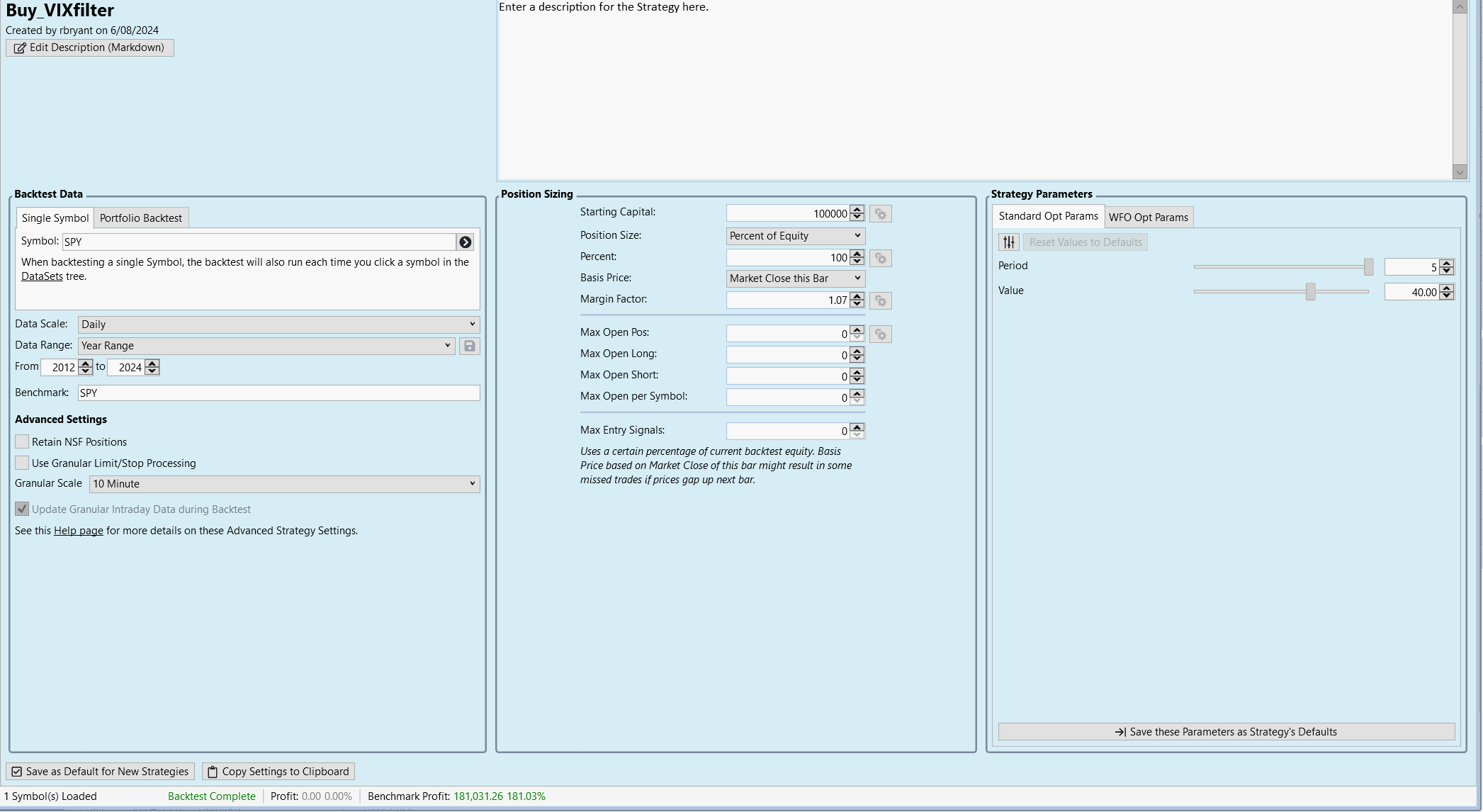This screenshot has height=812, width=1483.
Task: Switch to Portfolio Backtest tab
Action: (140, 218)
